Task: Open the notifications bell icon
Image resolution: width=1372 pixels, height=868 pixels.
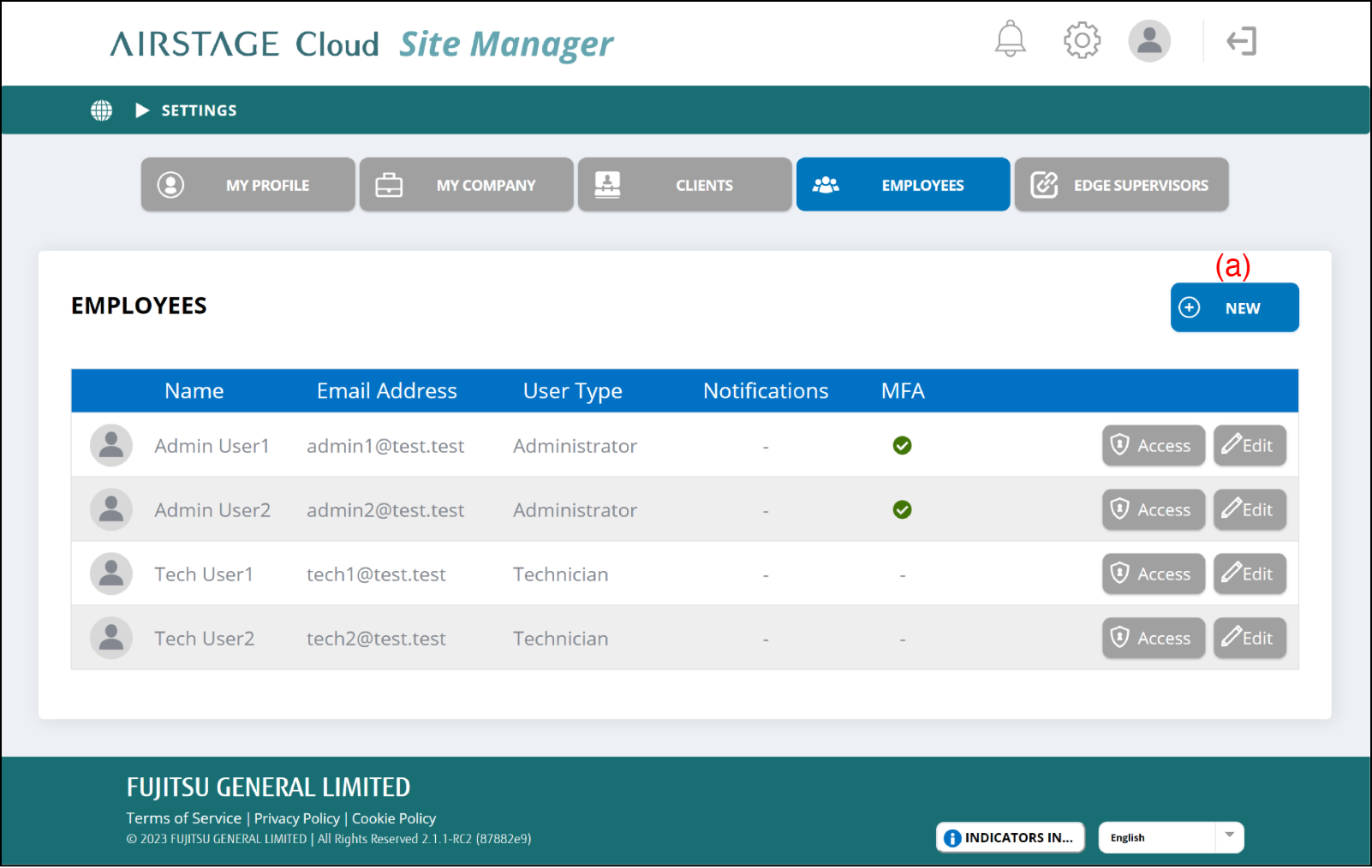Action: click(x=1010, y=39)
